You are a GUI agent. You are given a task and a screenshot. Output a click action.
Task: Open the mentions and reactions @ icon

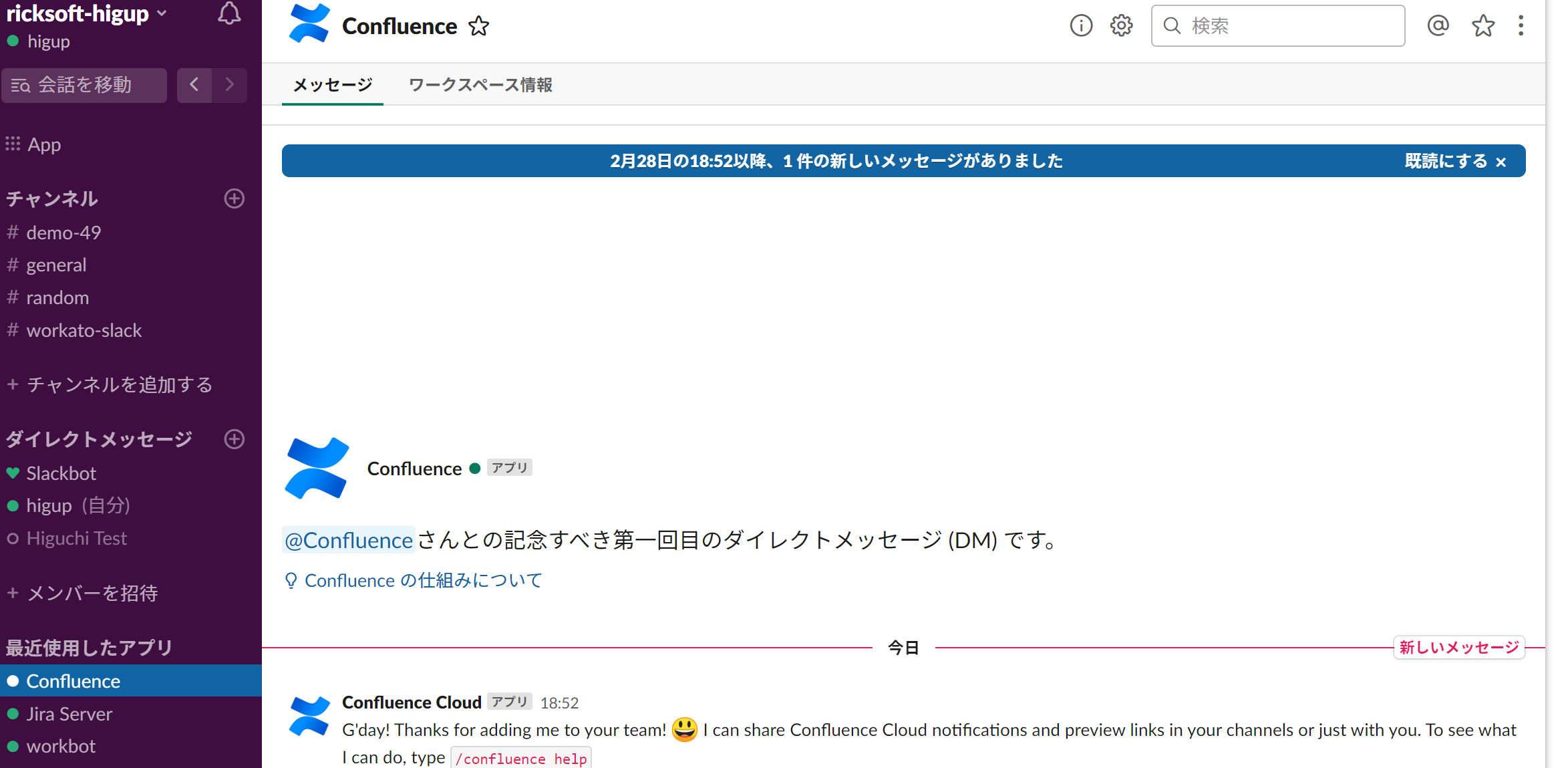(1438, 25)
